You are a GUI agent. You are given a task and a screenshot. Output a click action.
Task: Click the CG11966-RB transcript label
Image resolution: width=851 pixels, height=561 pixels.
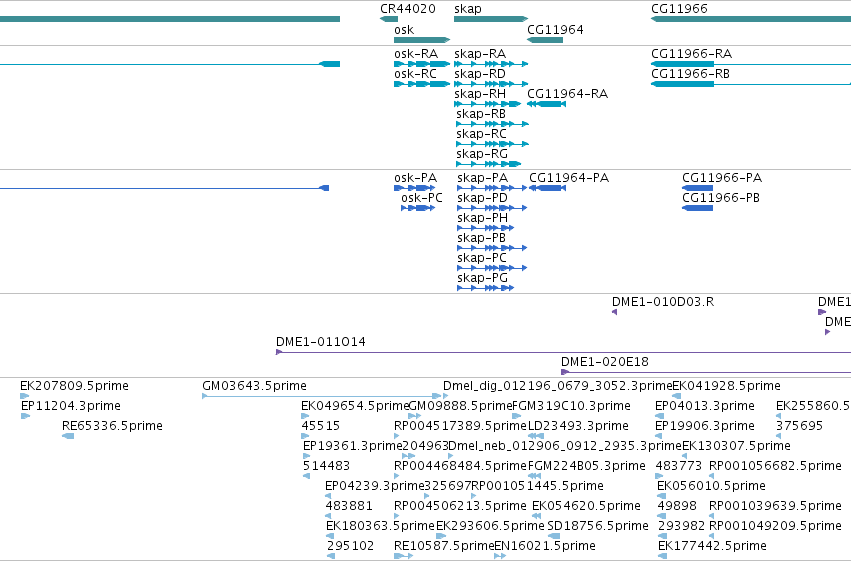click(690, 74)
